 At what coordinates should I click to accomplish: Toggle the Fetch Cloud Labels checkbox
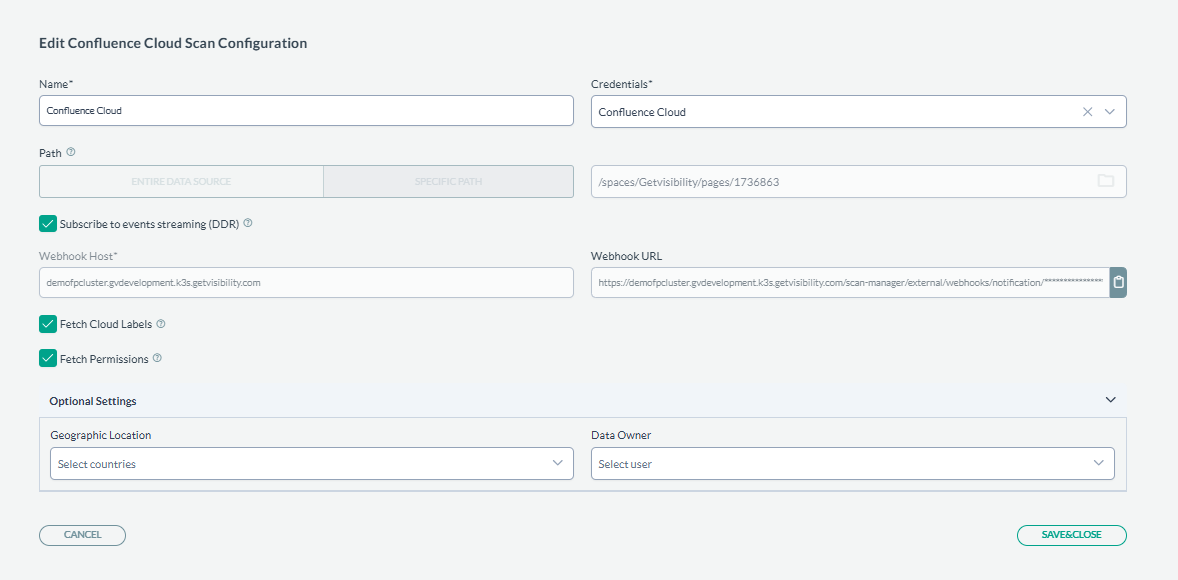coord(47,324)
